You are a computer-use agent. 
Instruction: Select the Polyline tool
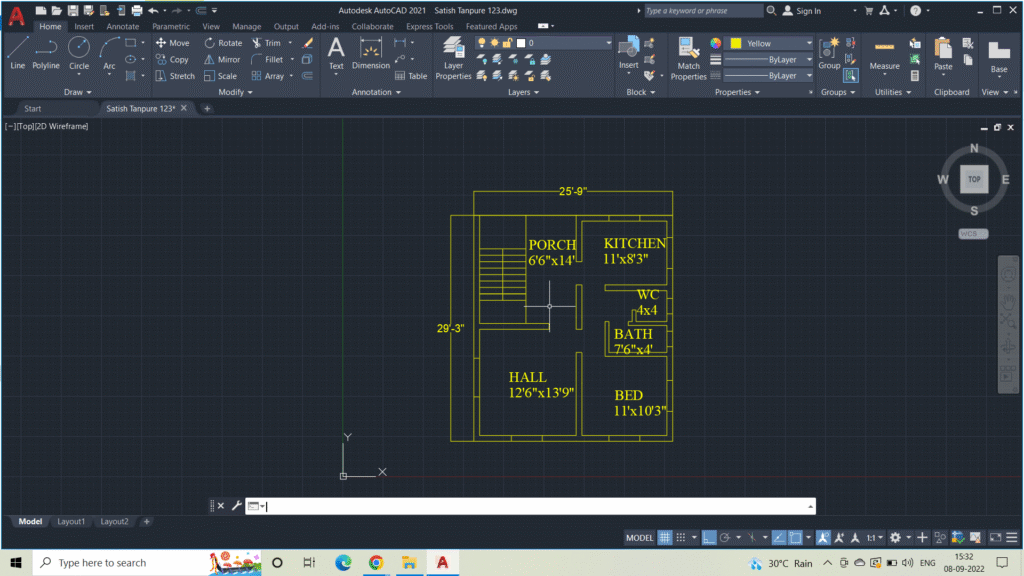pyautogui.click(x=46, y=53)
